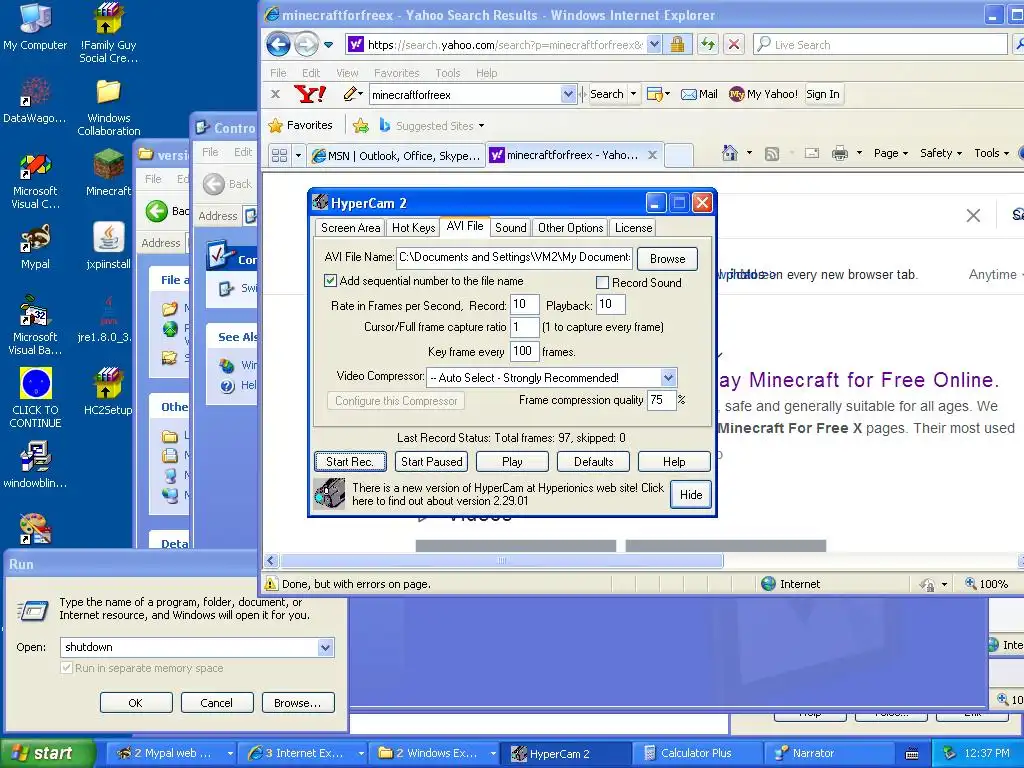Click the Internet Explorer Forward arrow button
1024x768 pixels.
[306, 44]
